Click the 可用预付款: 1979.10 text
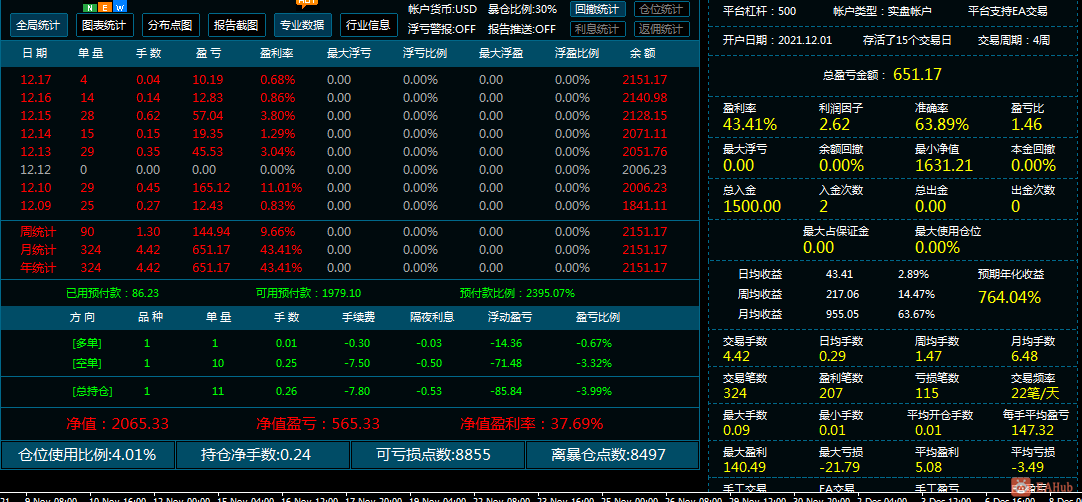The height and width of the screenshot is (502, 1082). [308, 293]
